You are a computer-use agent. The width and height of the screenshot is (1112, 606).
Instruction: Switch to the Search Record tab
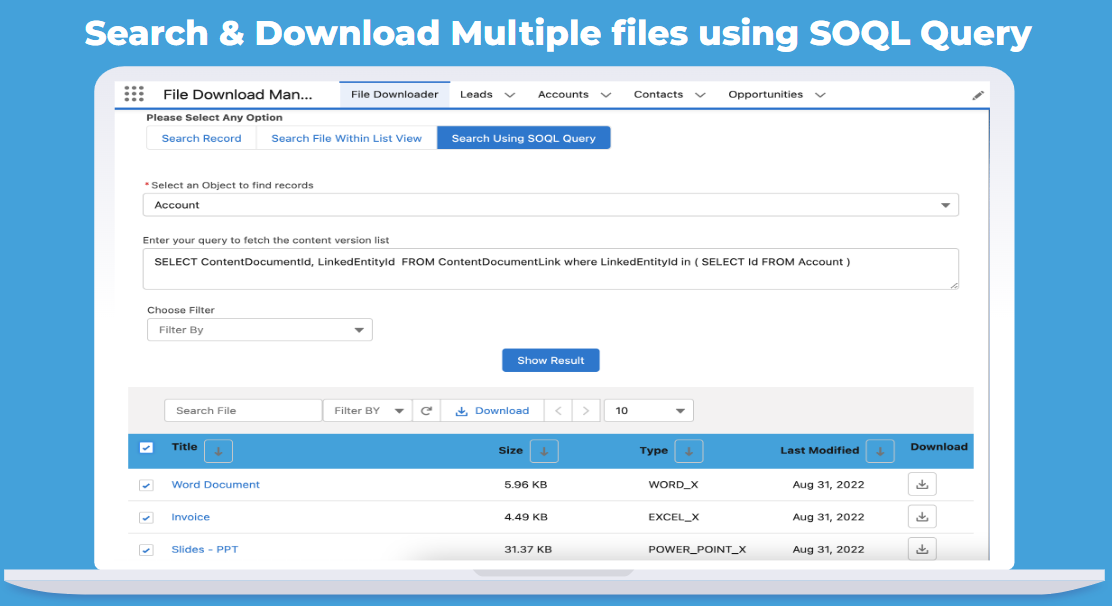201,137
